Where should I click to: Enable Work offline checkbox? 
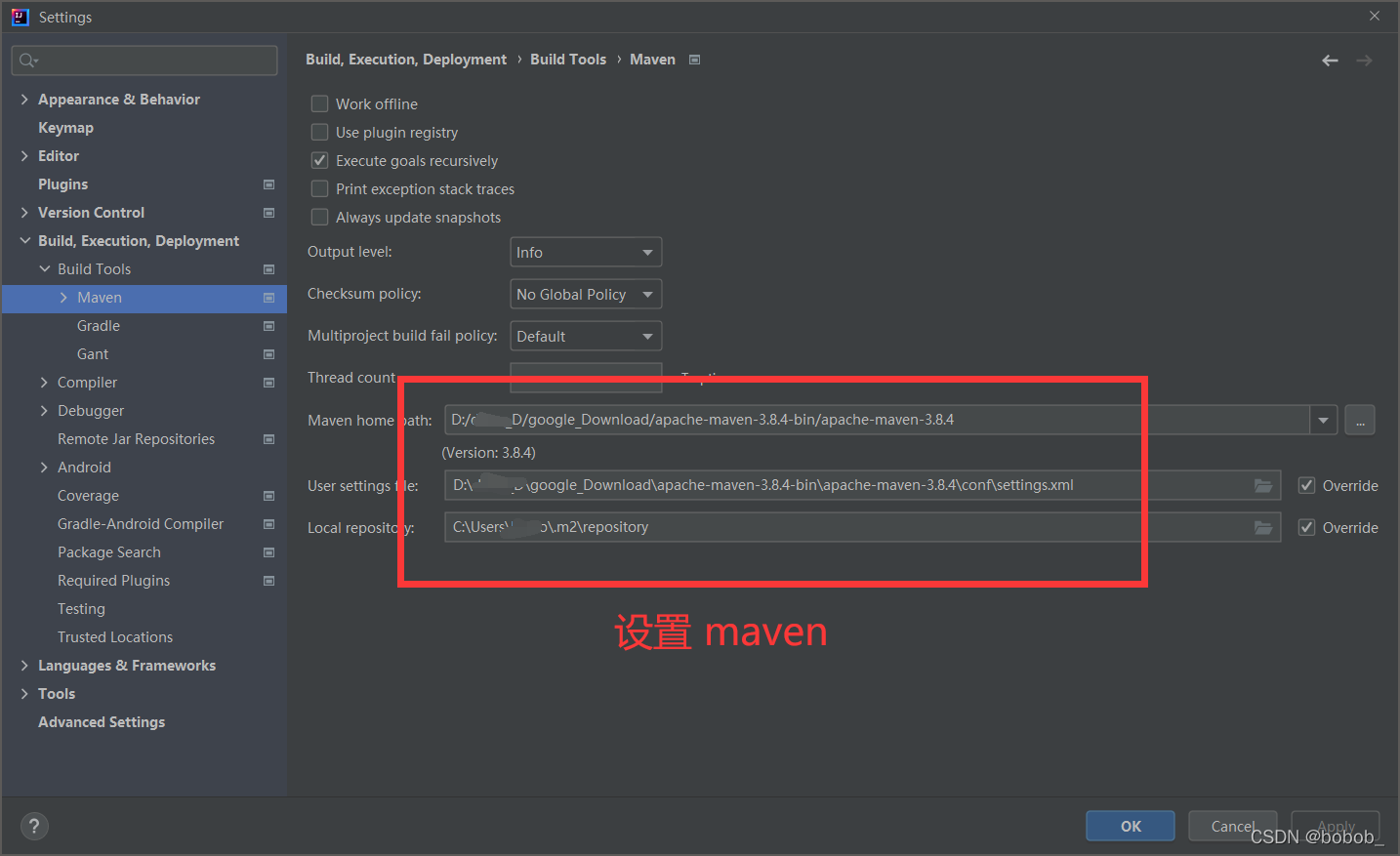pos(319,103)
